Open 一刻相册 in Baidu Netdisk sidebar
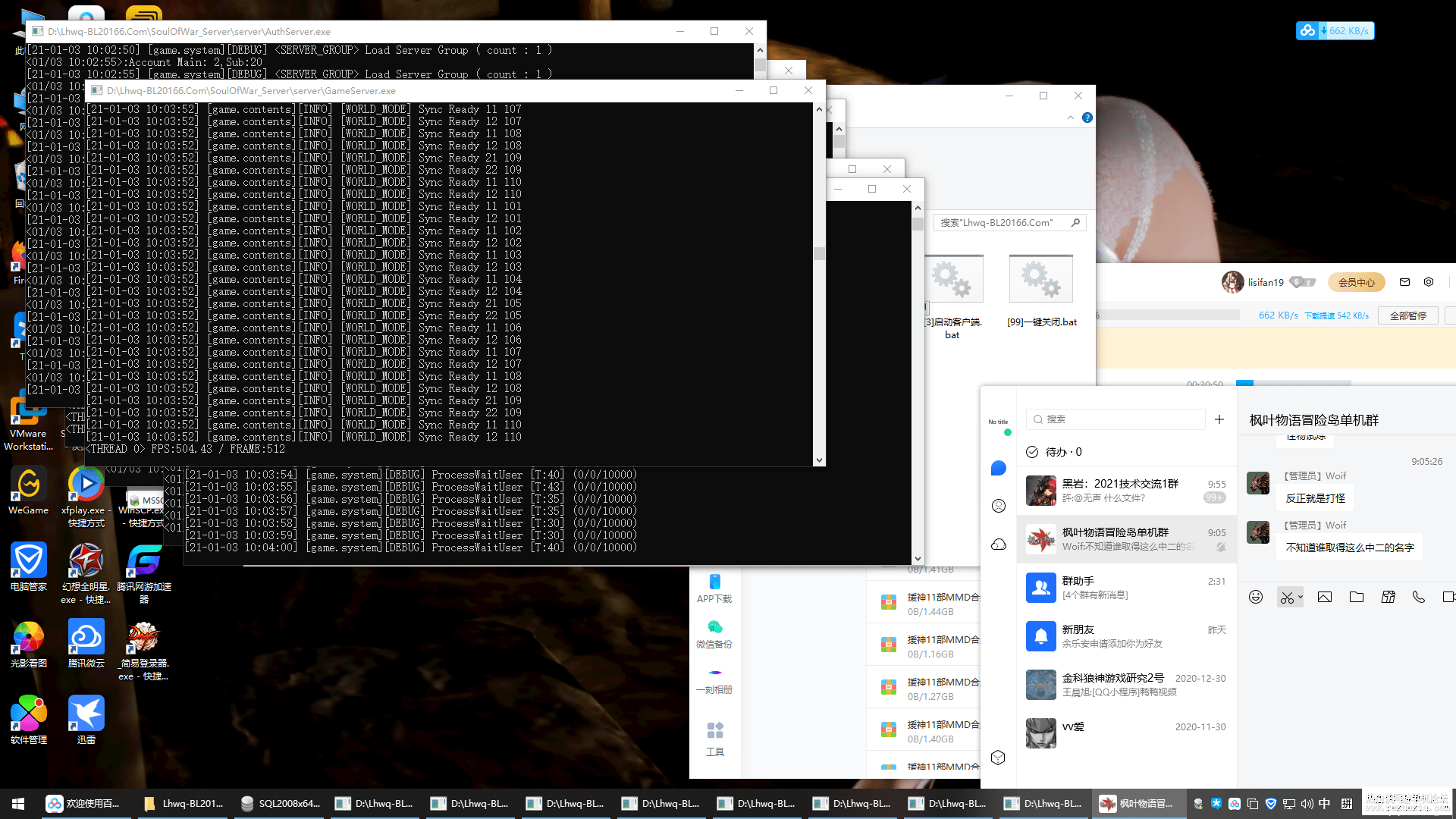This screenshot has width=1456, height=819. coord(714,680)
